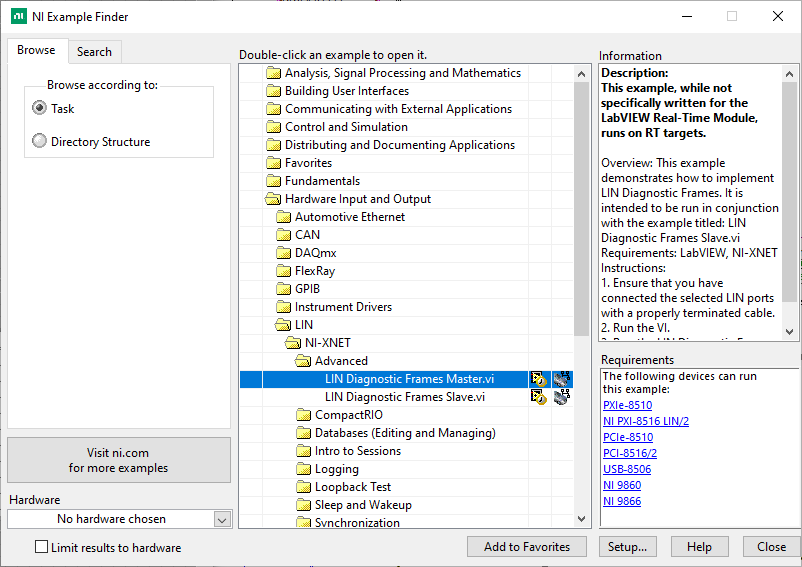Viewport: 802px width, 567px height.
Task: Click example tree scrollbar down arrow
Action: [582, 518]
